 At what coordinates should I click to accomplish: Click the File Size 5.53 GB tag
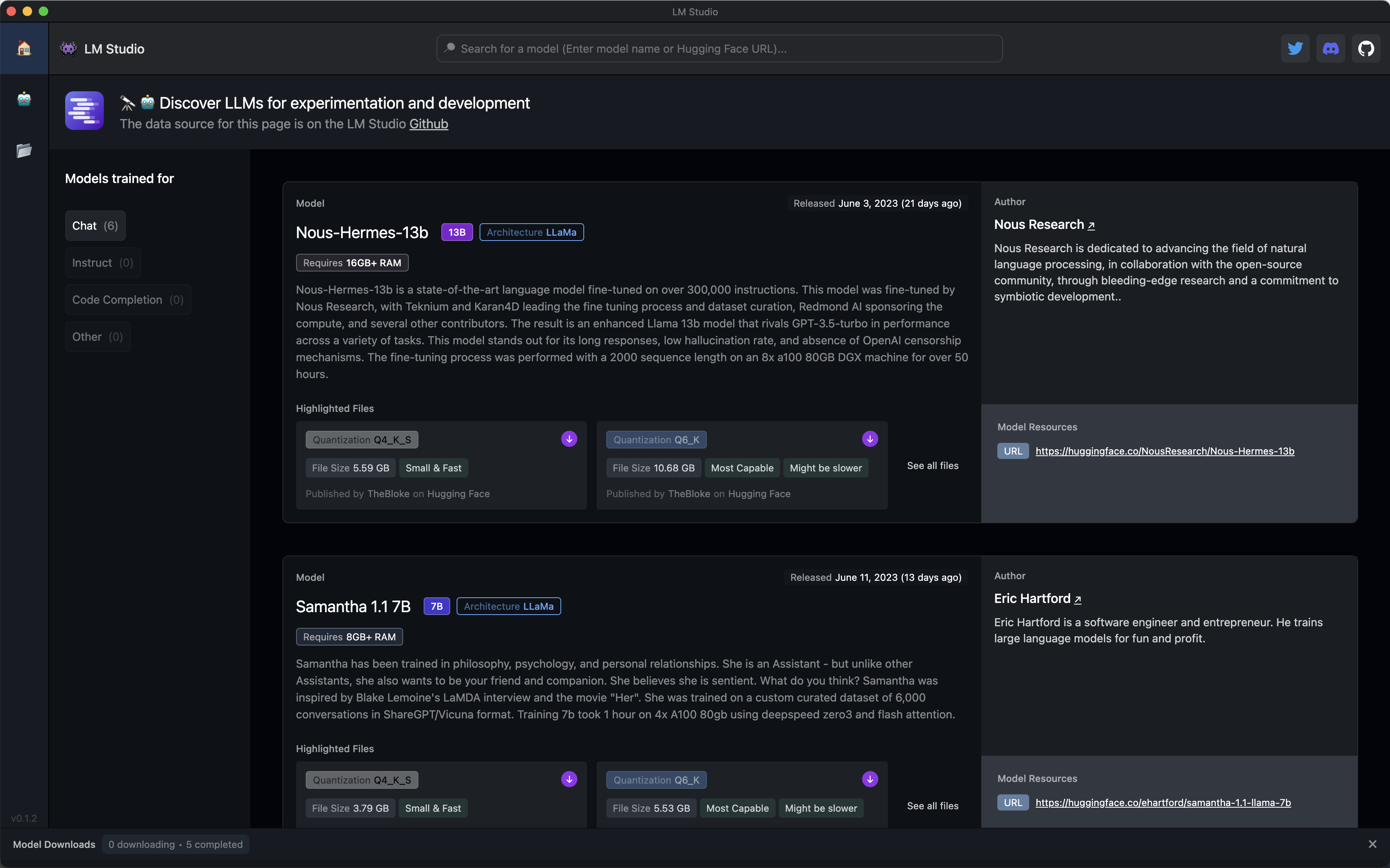pyautogui.click(x=651, y=808)
